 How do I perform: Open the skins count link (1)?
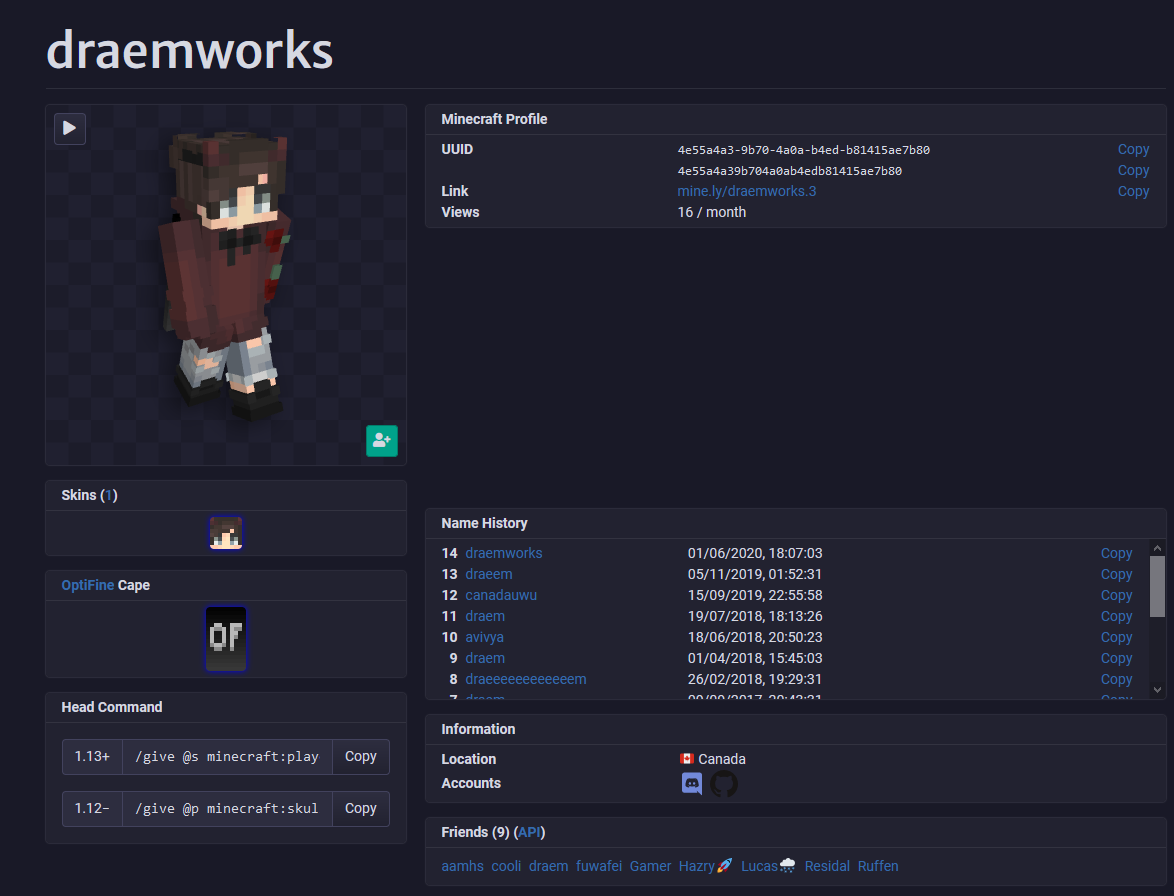(109, 496)
